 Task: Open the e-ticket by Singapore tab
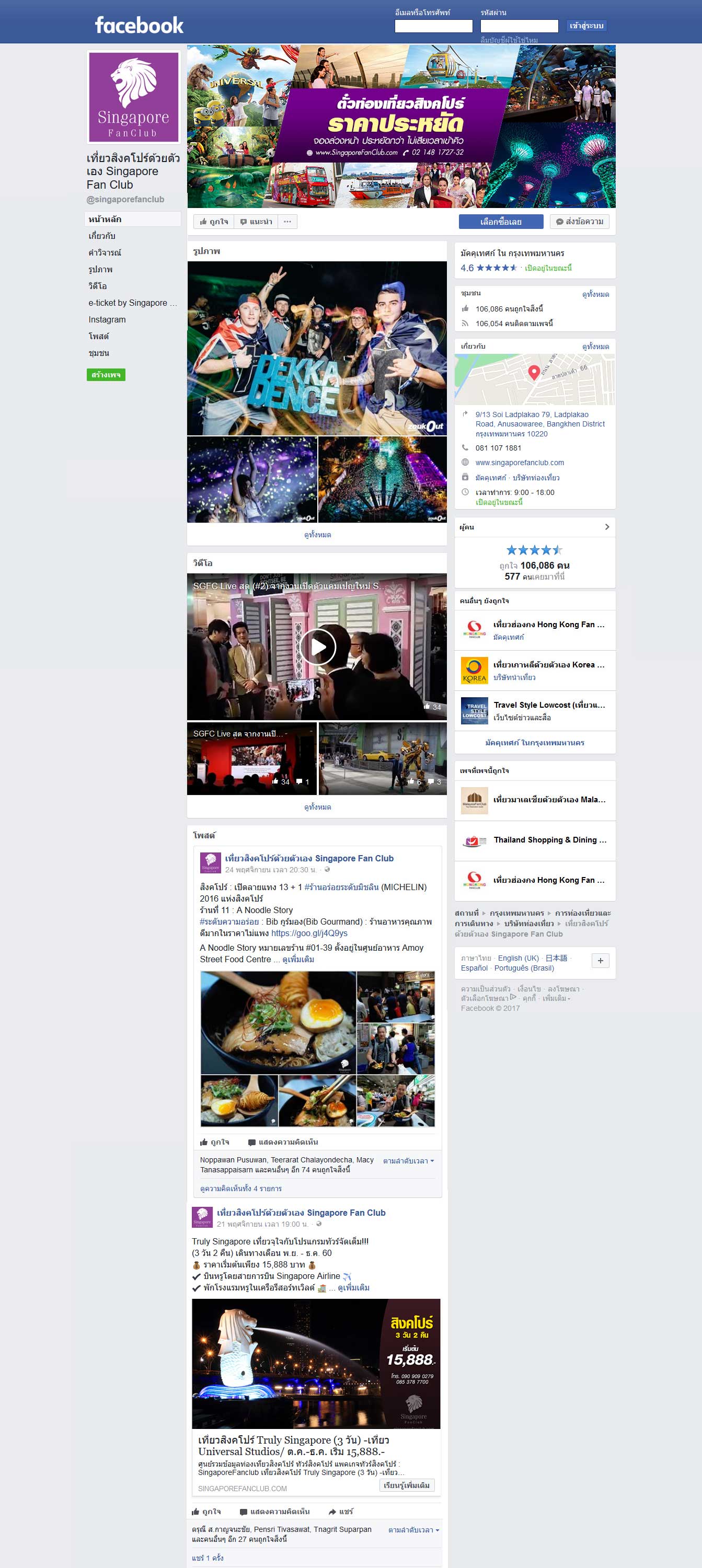pos(133,303)
